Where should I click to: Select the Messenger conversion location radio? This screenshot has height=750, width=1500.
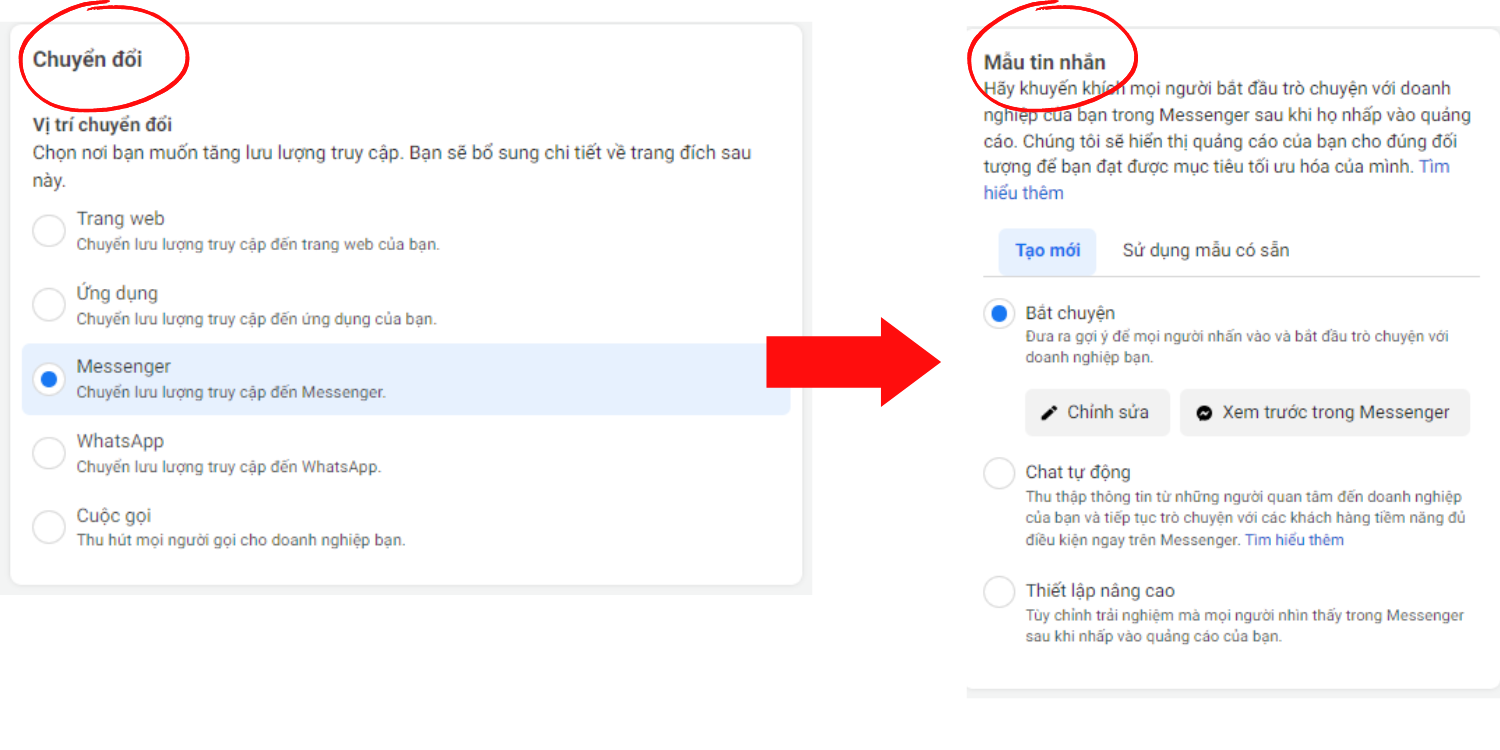(49, 379)
